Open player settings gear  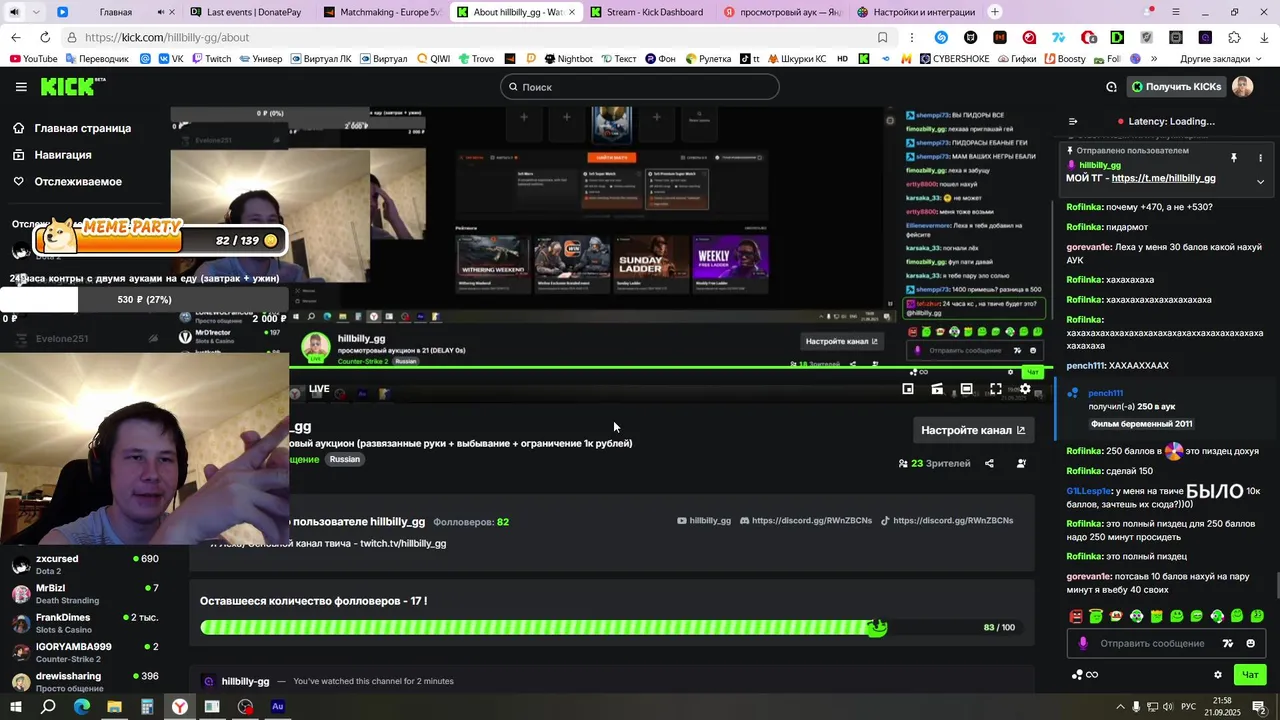coord(1025,389)
